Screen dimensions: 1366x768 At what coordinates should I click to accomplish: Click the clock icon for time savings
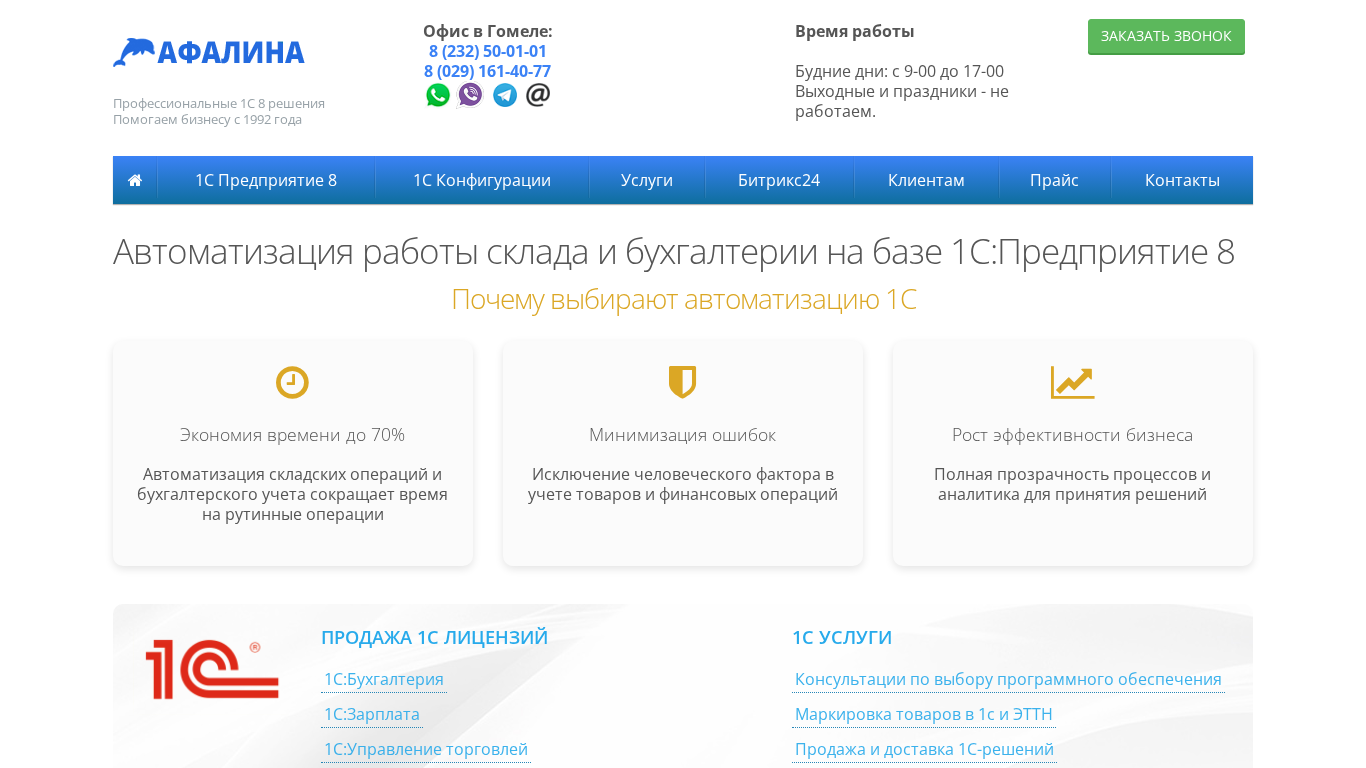[x=292, y=382]
